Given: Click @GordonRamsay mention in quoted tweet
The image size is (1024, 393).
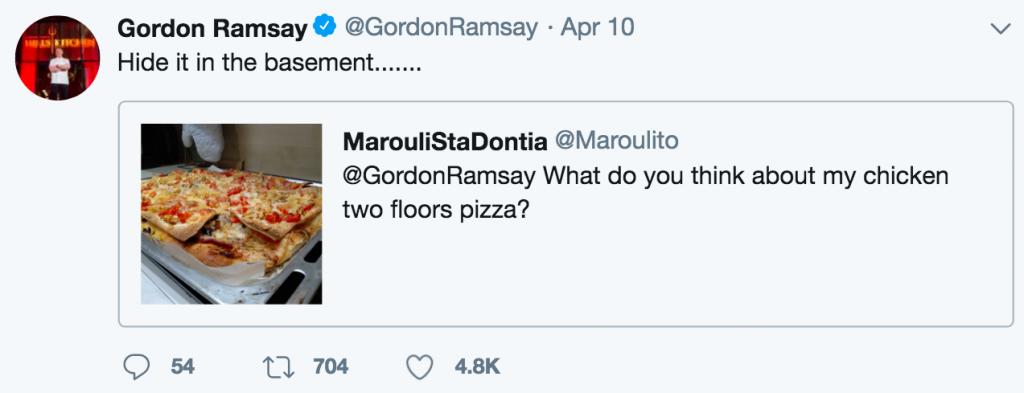Looking at the screenshot, I should click(440, 176).
